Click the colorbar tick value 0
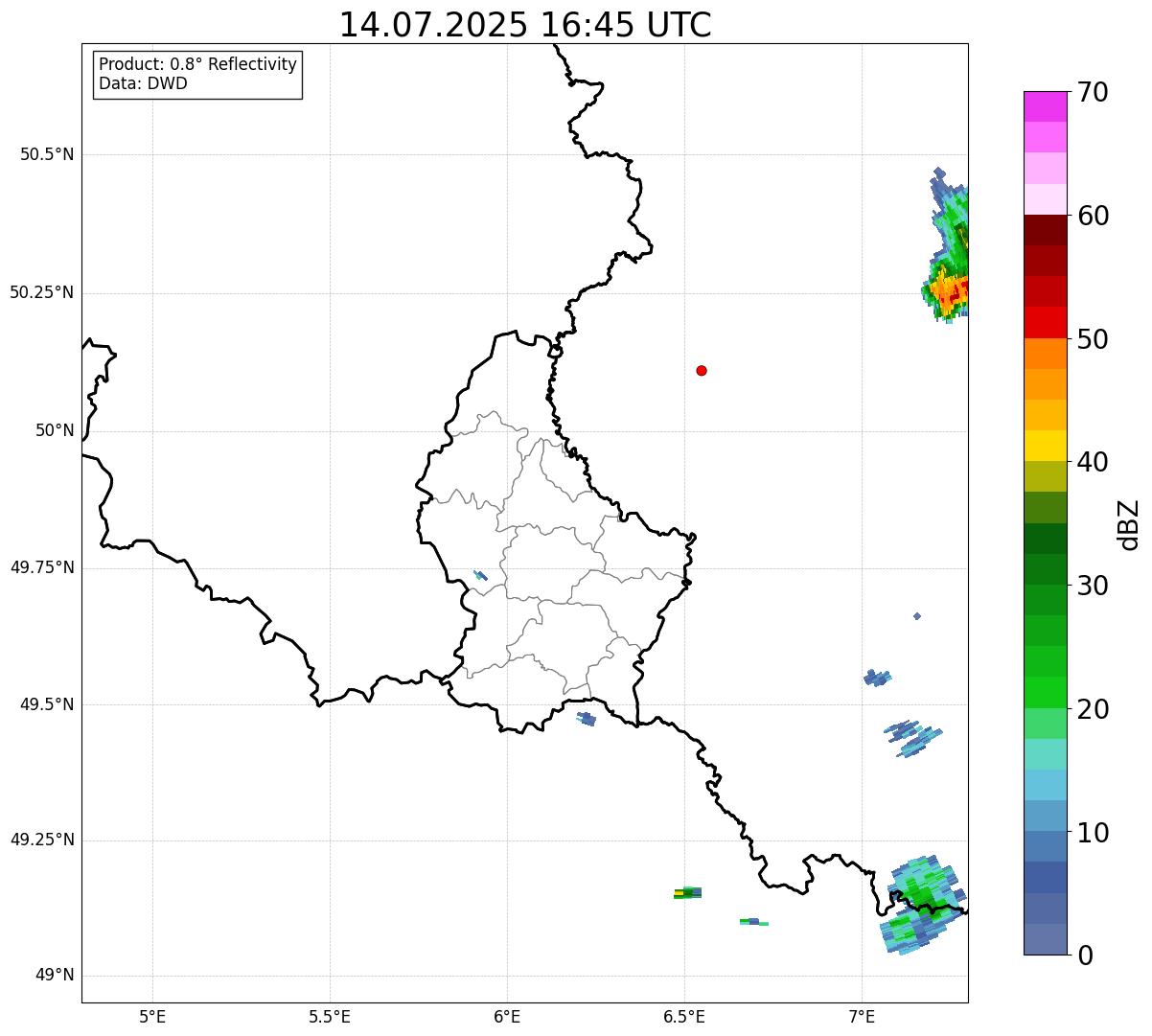Image resolution: width=1152 pixels, height=1036 pixels. [1085, 955]
